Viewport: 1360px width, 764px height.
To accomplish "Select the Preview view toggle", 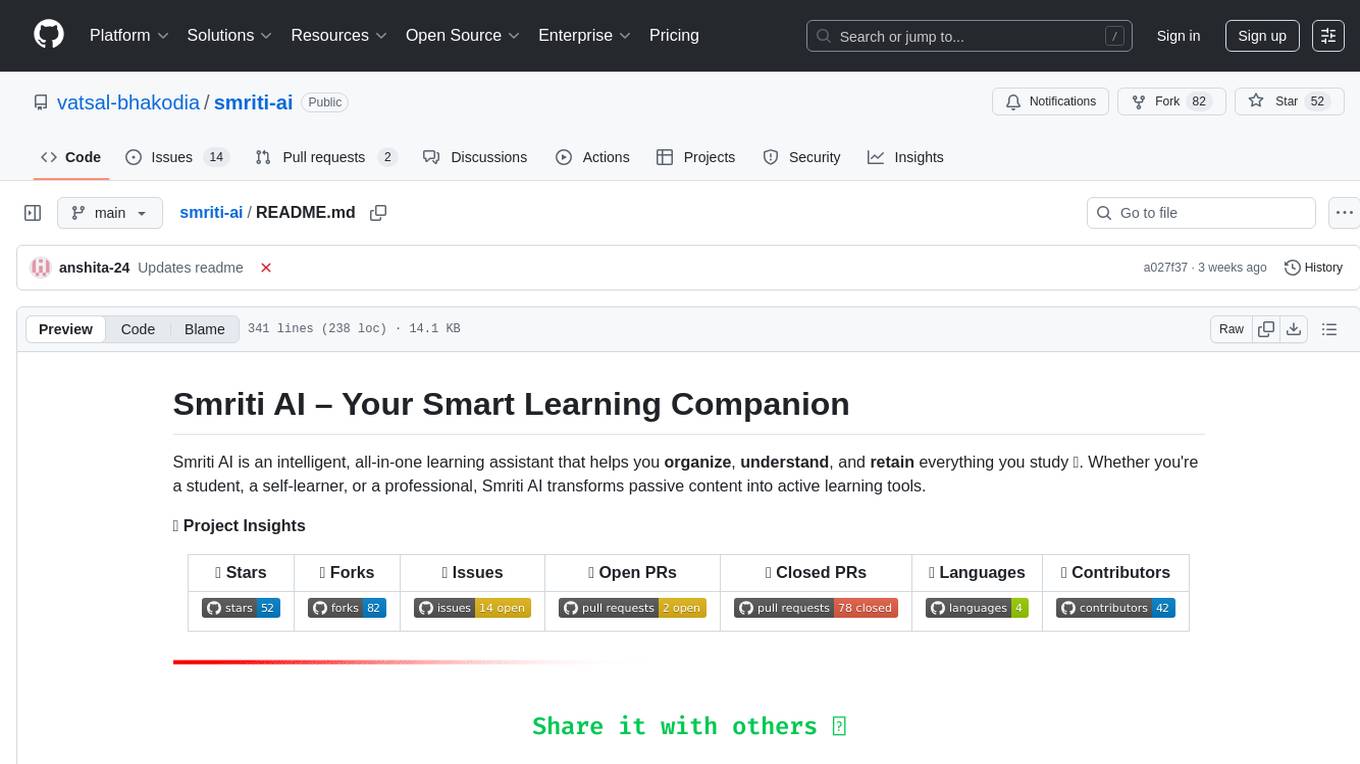I will click(66, 329).
